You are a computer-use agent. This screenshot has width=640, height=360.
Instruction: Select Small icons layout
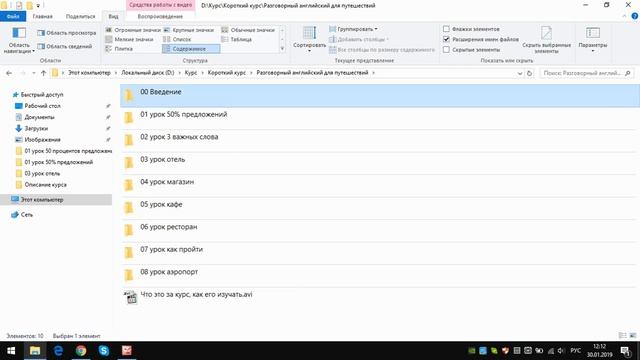pyautogui.click(x=129, y=39)
